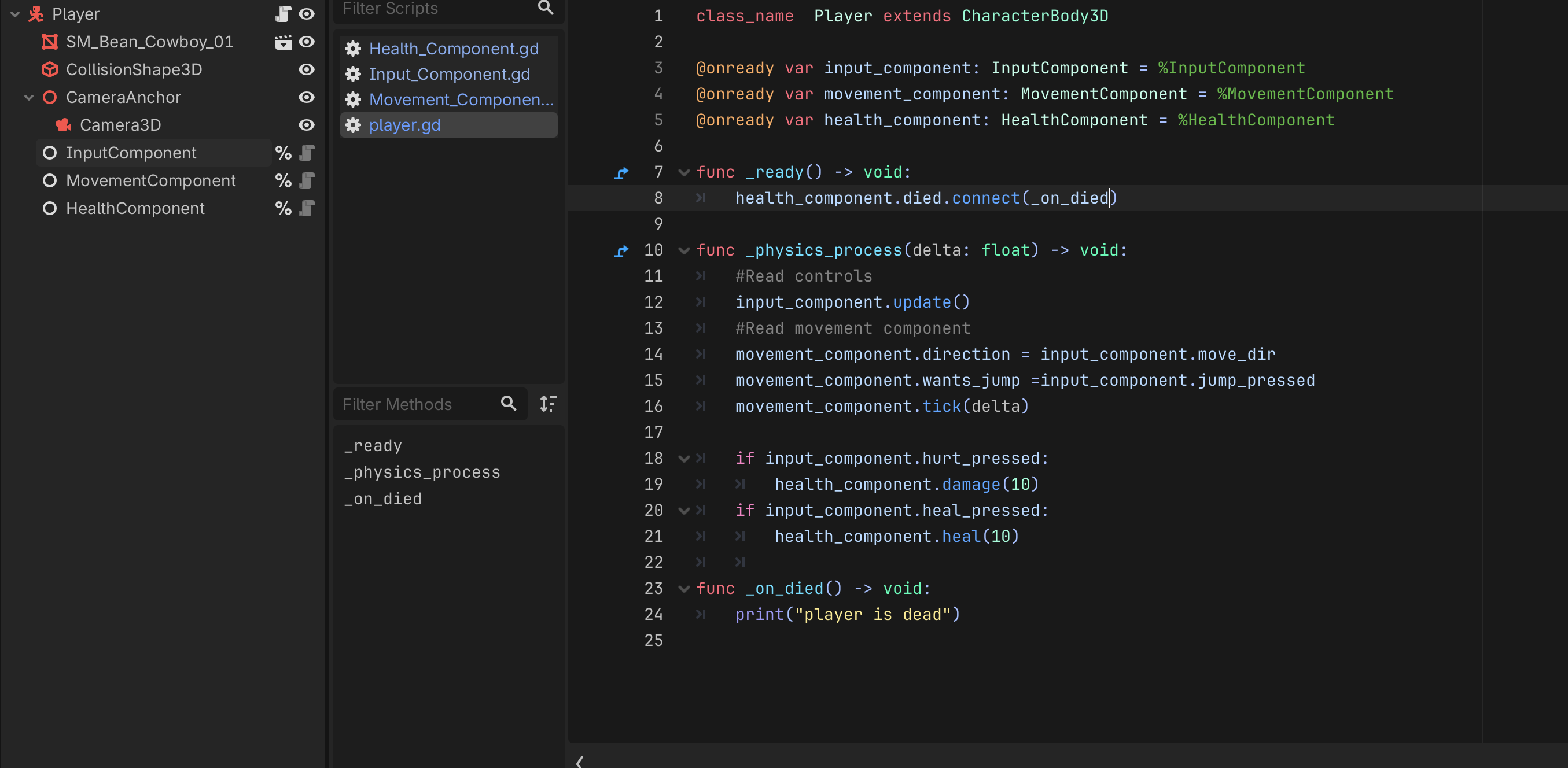Fold the hurt_pressed if block
1568x768 pixels.
[x=684, y=459]
